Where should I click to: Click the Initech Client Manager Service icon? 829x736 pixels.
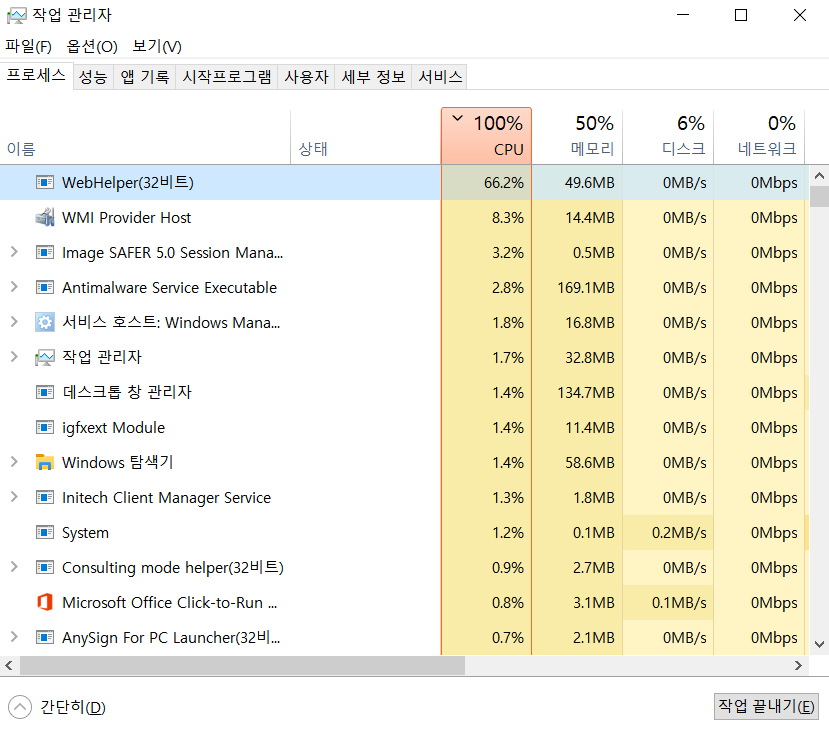(x=45, y=497)
